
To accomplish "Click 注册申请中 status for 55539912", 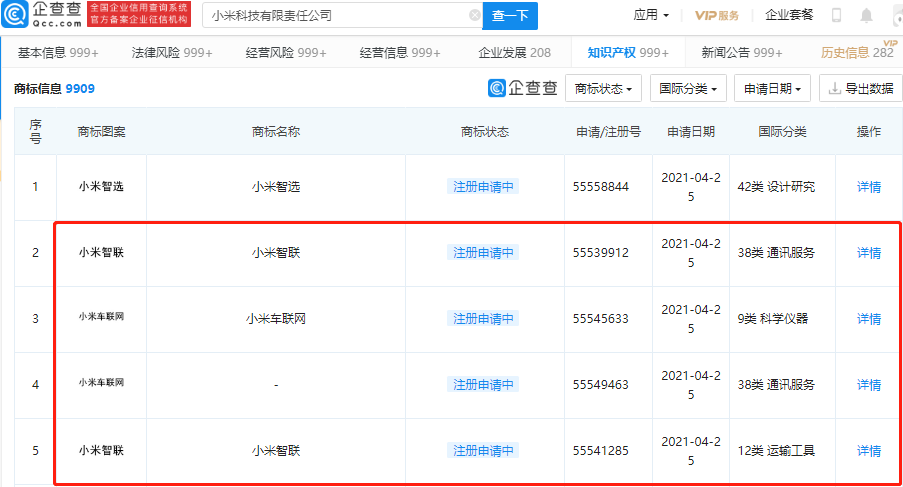I will coord(483,253).
